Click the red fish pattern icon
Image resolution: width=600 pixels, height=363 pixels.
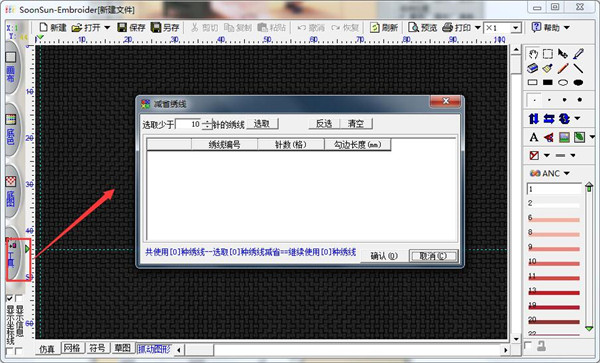tap(549, 137)
